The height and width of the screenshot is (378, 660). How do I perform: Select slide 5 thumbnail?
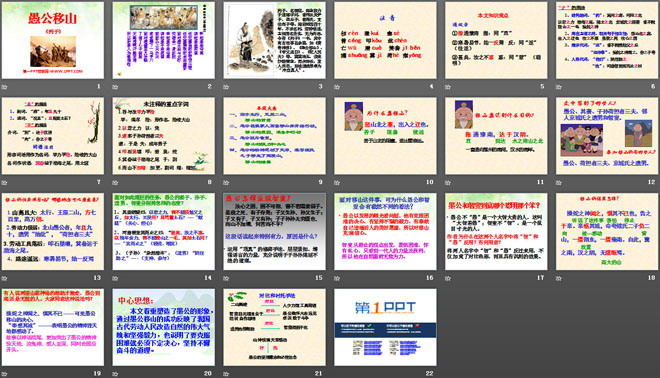[x=496, y=40]
